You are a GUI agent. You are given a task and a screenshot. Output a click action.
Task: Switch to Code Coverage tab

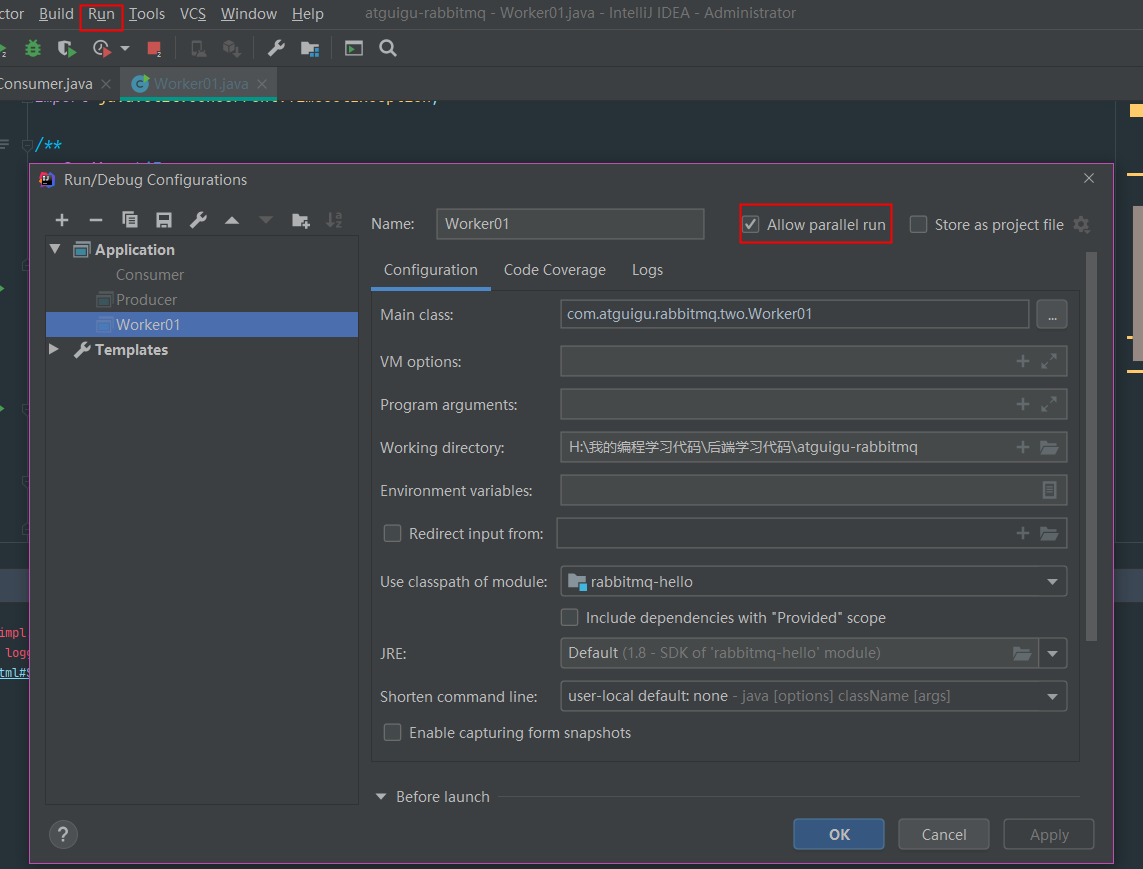click(555, 270)
